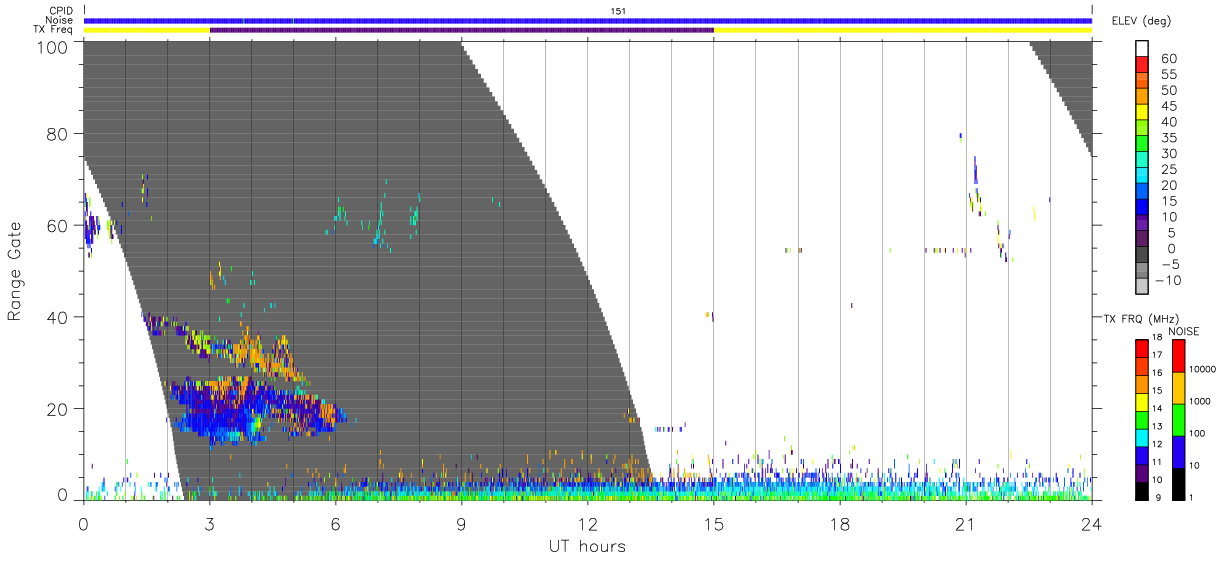The image size is (1228, 567).
Task: Click the 3 tick label on UT hours axis
Action: pyautogui.click(x=210, y=523)
